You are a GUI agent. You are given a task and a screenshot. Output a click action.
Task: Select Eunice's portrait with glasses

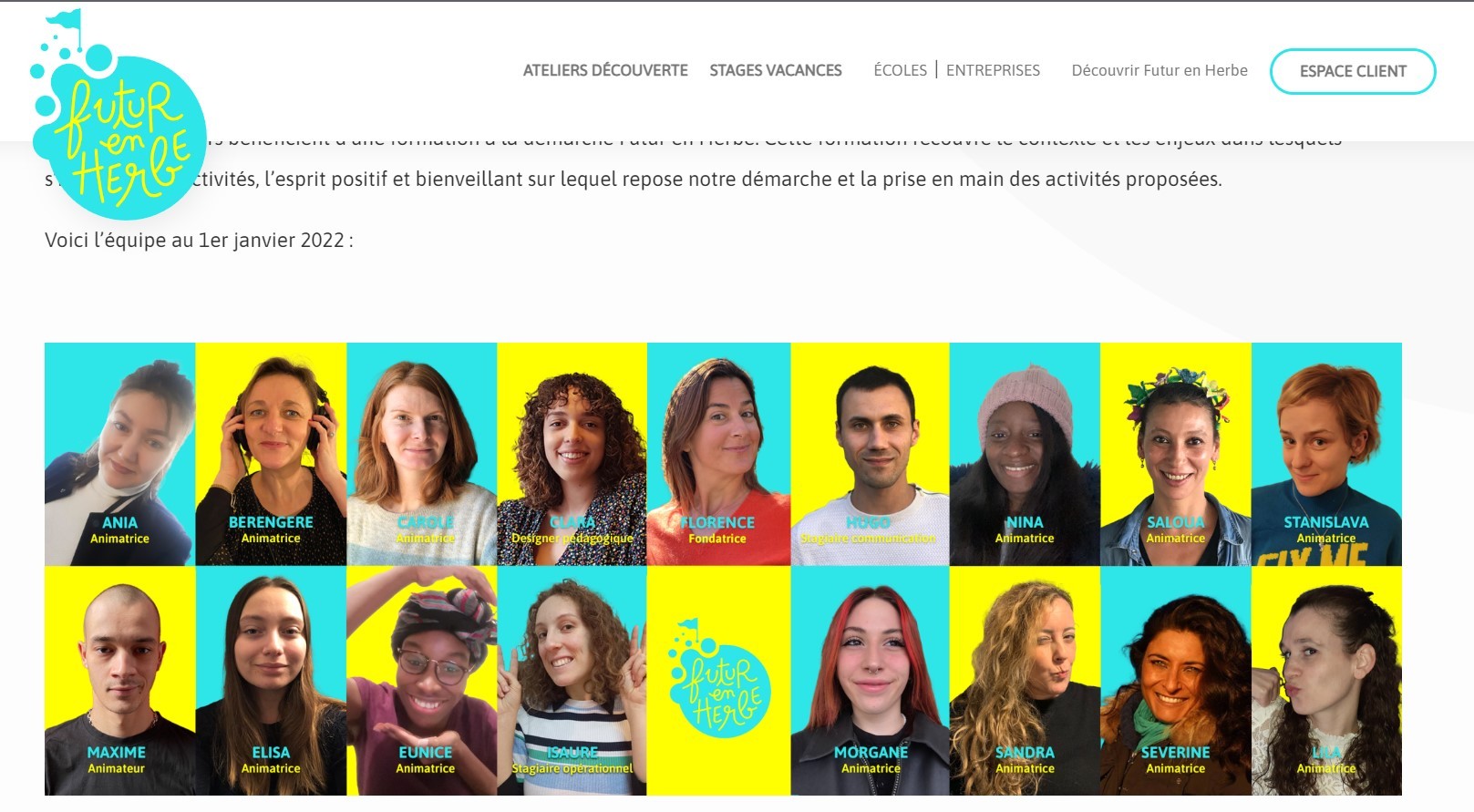[421, 681]
